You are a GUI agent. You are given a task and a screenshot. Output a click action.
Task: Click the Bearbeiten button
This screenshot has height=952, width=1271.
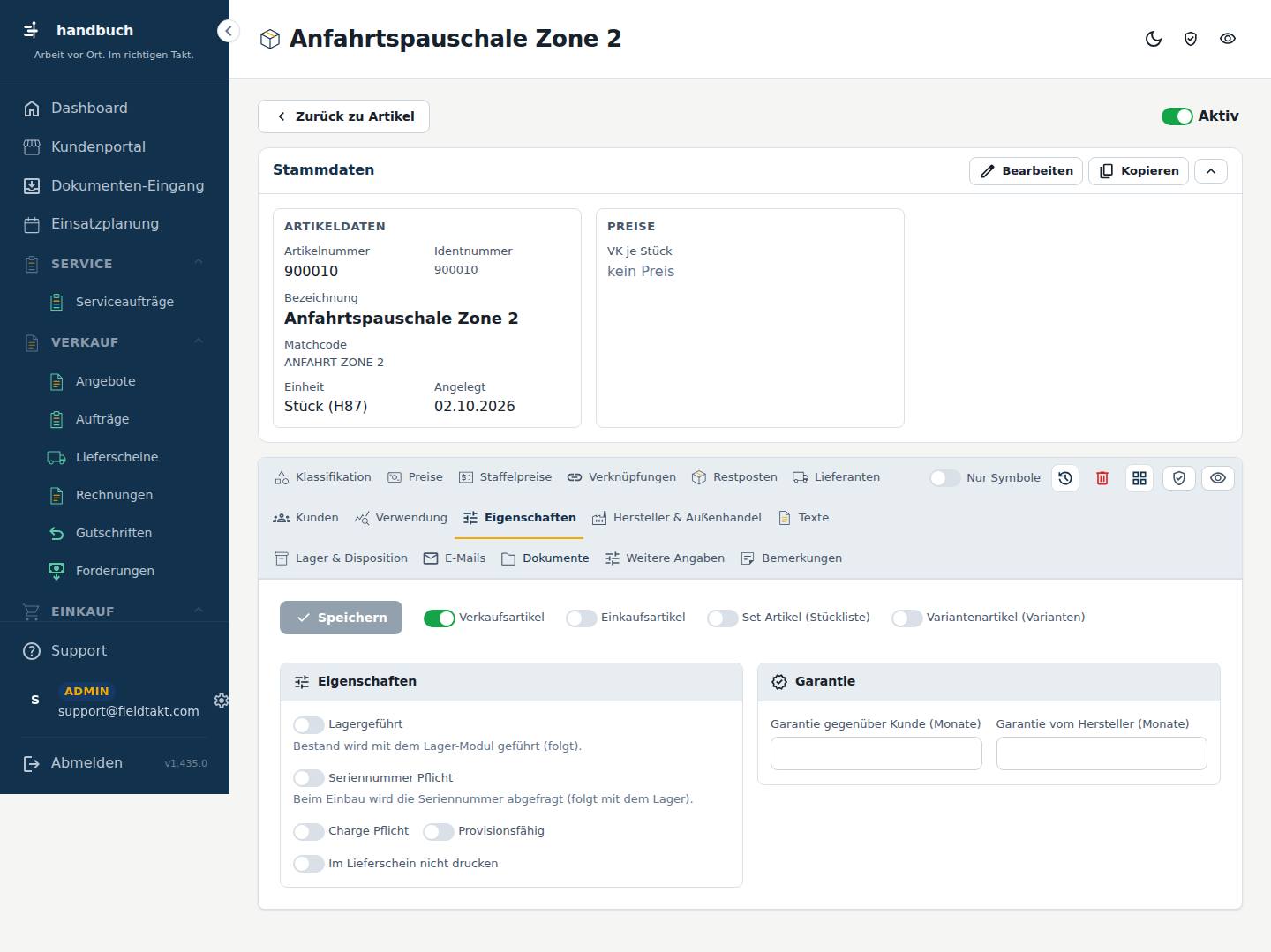click(1026, 171)
